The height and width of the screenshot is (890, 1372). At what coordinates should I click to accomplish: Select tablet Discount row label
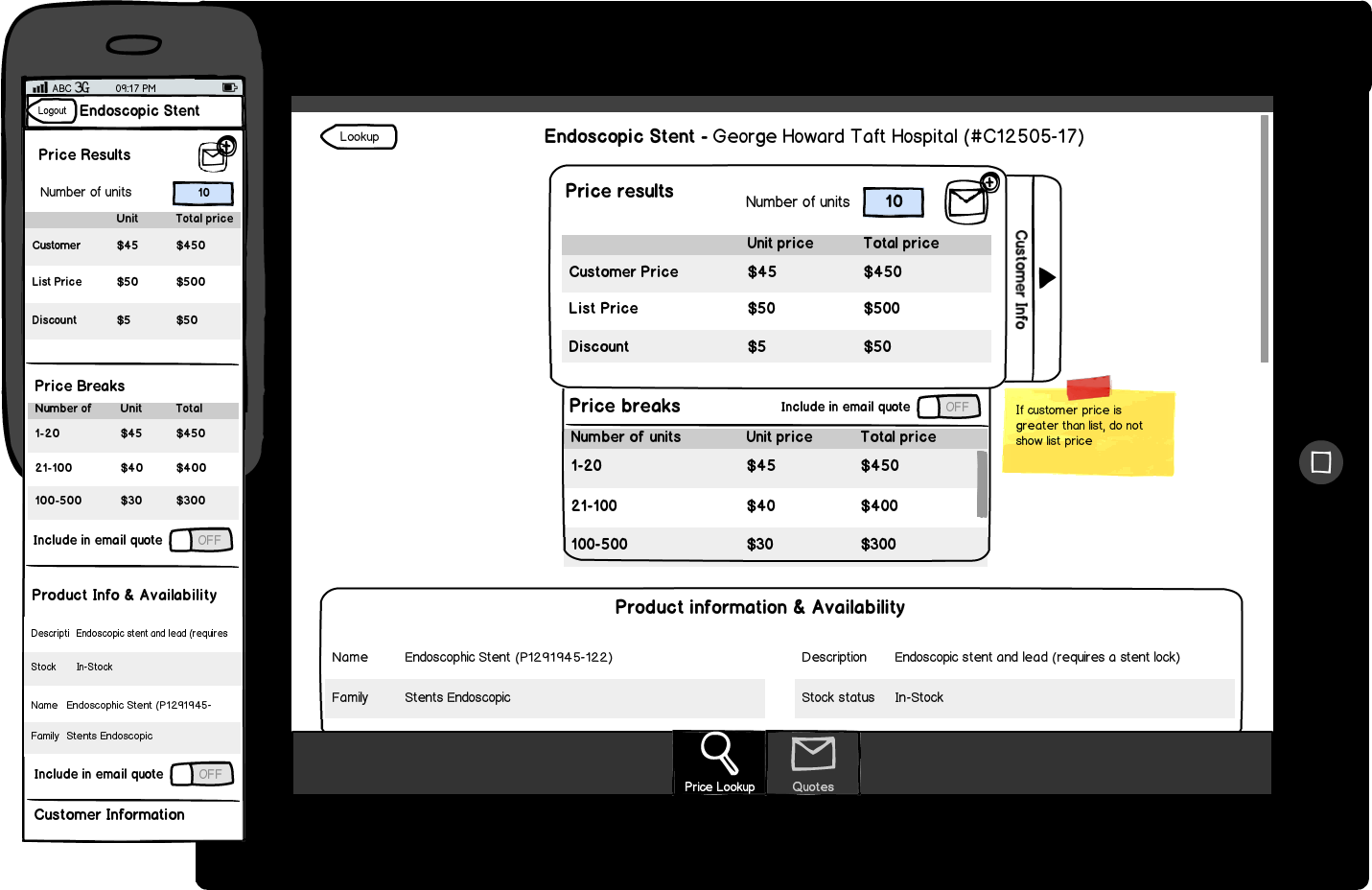pos(598,346)
